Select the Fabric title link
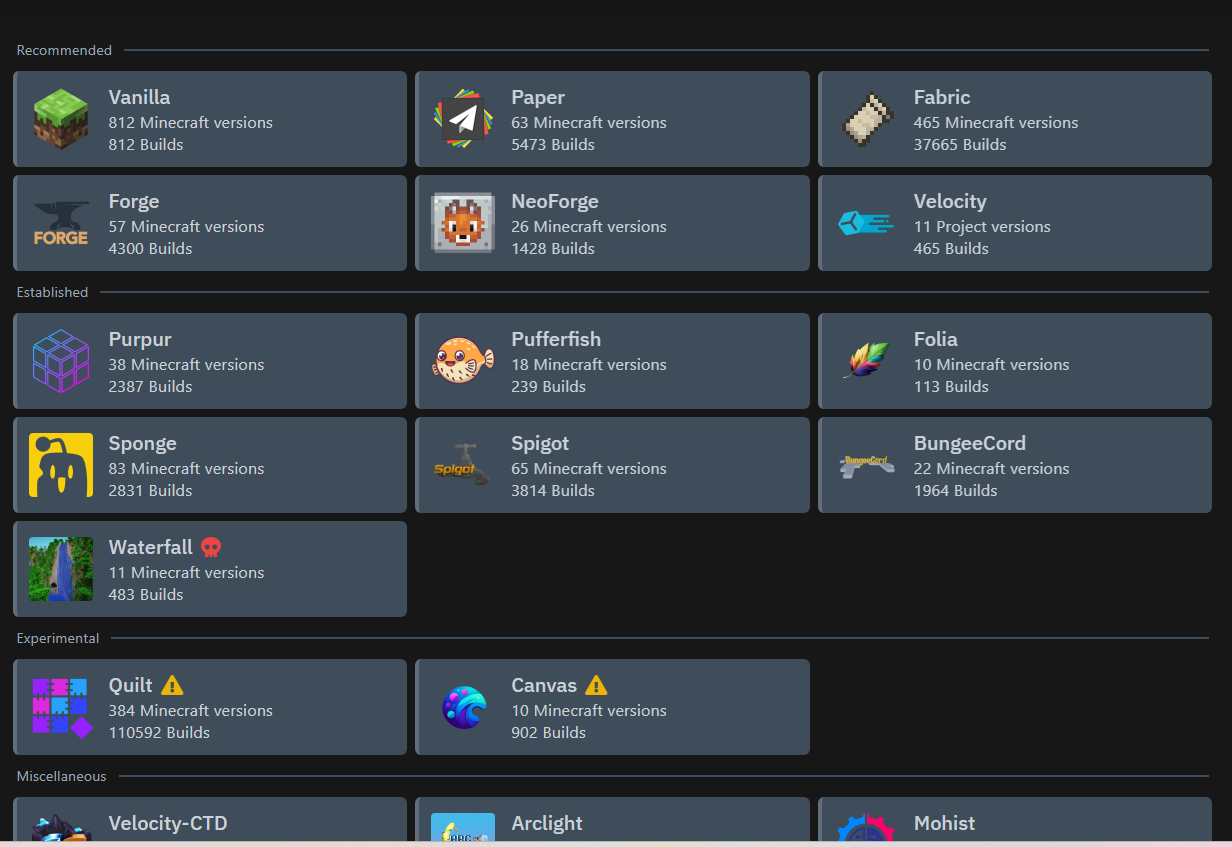This screenshot has height=847, width=1232. (942, 97)
